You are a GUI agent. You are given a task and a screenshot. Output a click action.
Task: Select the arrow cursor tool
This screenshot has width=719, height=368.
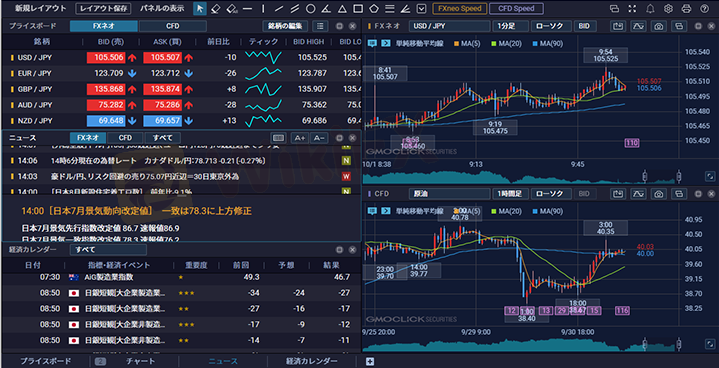pos(199,8)
